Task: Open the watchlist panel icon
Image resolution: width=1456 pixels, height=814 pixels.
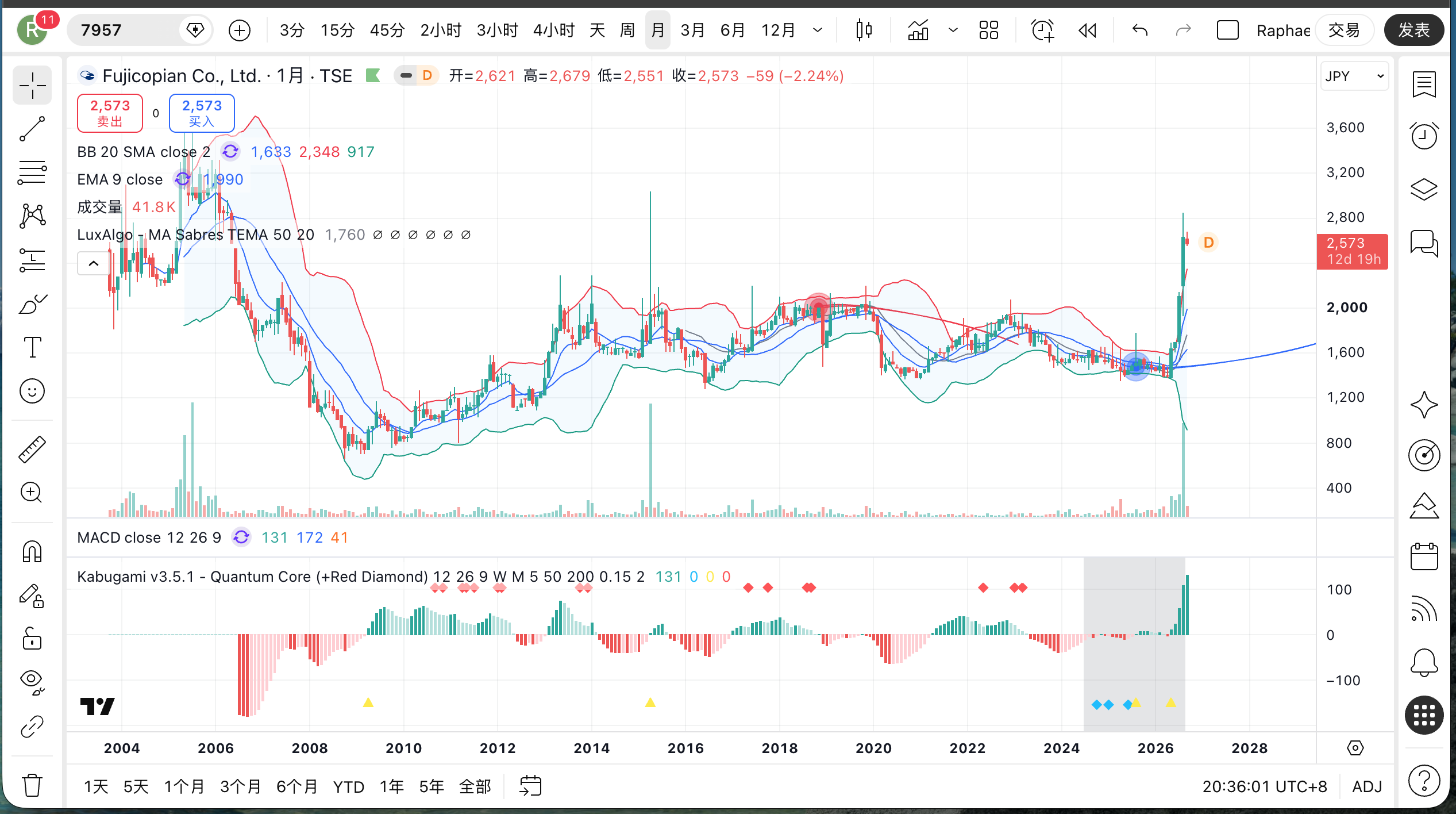Action: coord(1424,85)
